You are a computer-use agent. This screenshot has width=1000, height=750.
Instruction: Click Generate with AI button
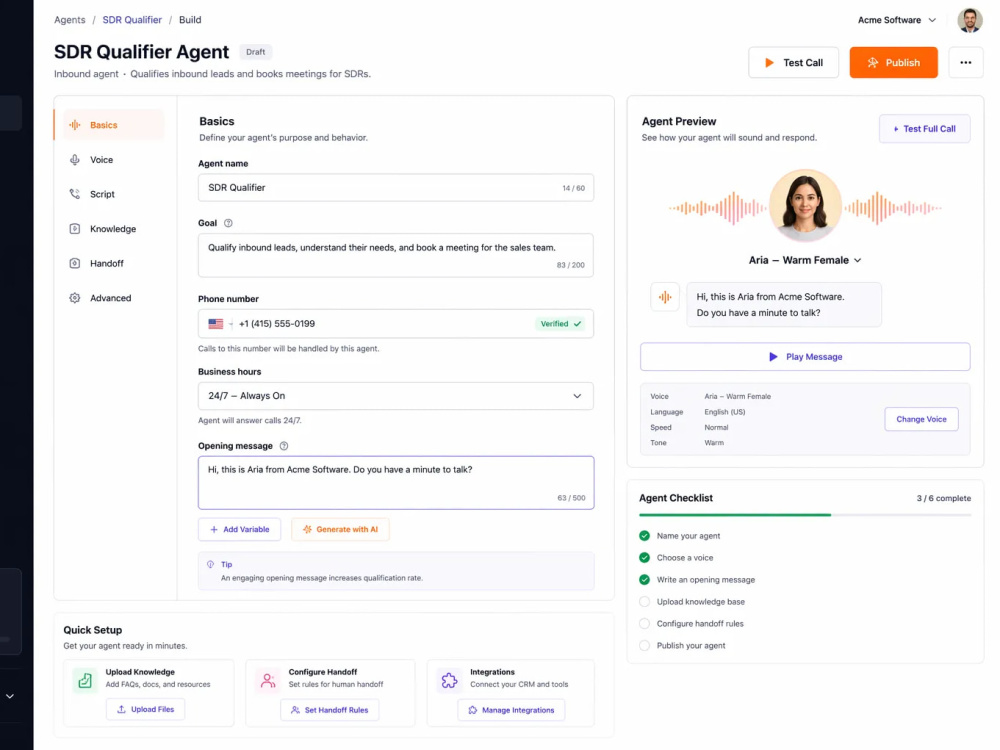[340, 529]
